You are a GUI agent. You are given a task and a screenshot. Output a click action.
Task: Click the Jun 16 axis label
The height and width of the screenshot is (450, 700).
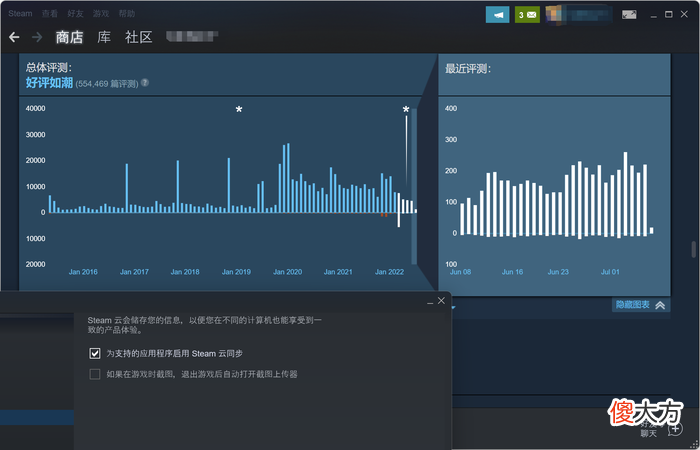pos(512,272)
